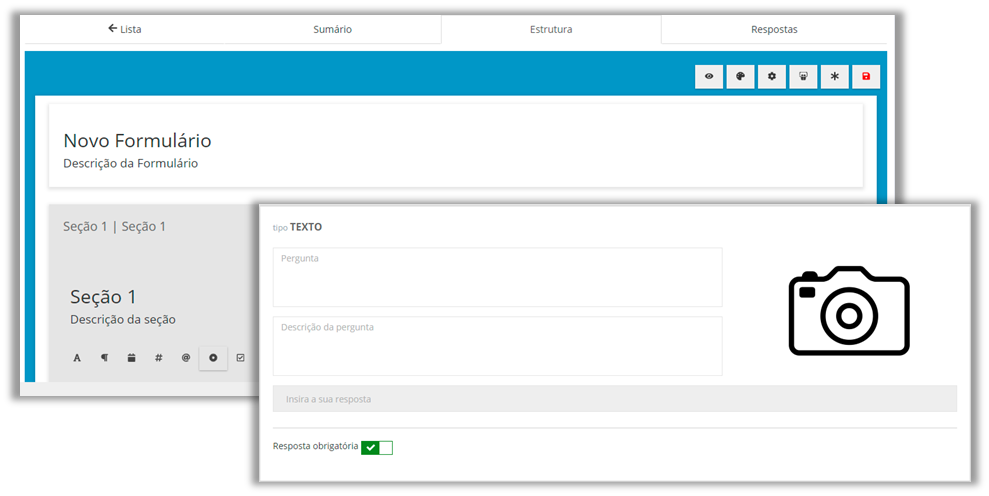Add a number question (hash icon)

tap(158, 358)
